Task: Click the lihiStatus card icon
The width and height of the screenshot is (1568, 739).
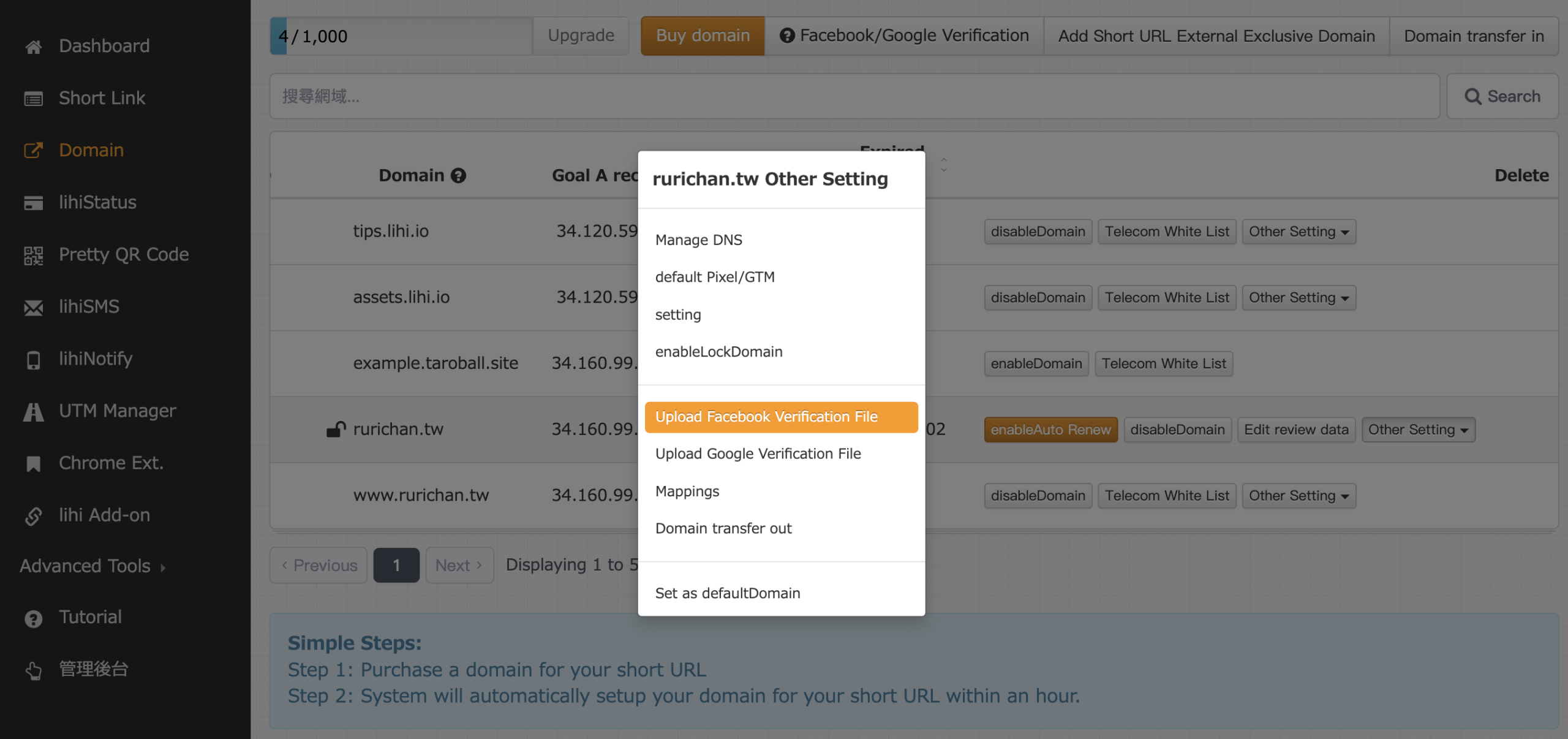Action: click(x=33, y=203)
